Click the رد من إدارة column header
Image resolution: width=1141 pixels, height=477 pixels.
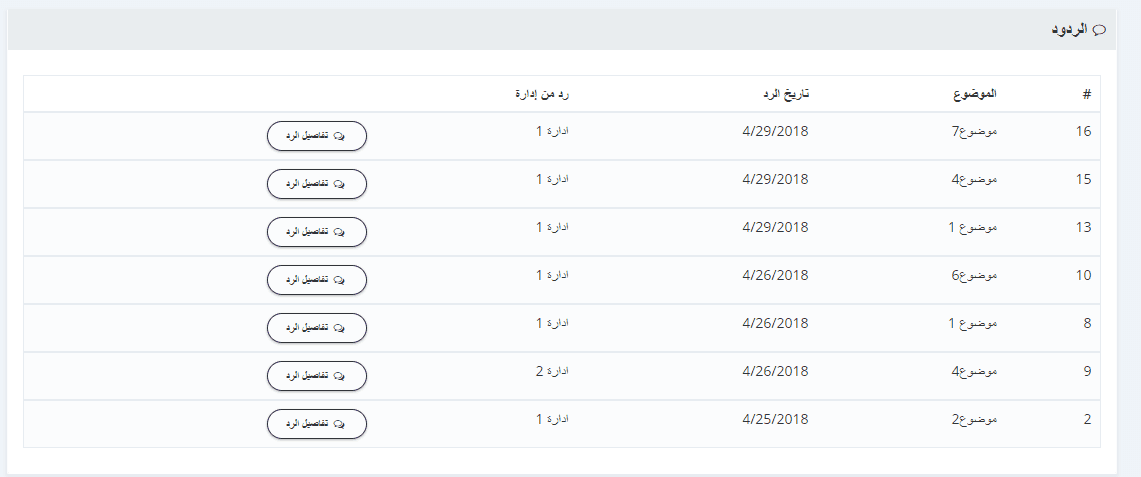coord(541,94)
